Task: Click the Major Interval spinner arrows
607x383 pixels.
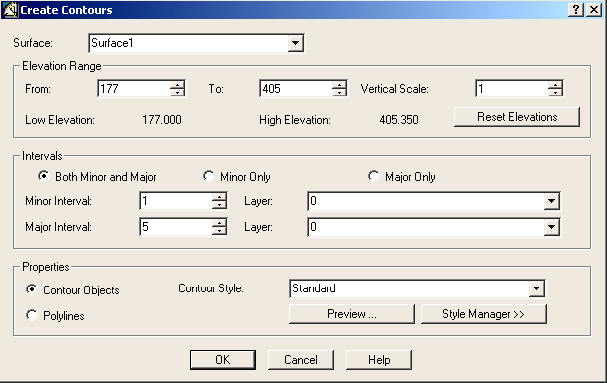Action: tap(219, 227)
